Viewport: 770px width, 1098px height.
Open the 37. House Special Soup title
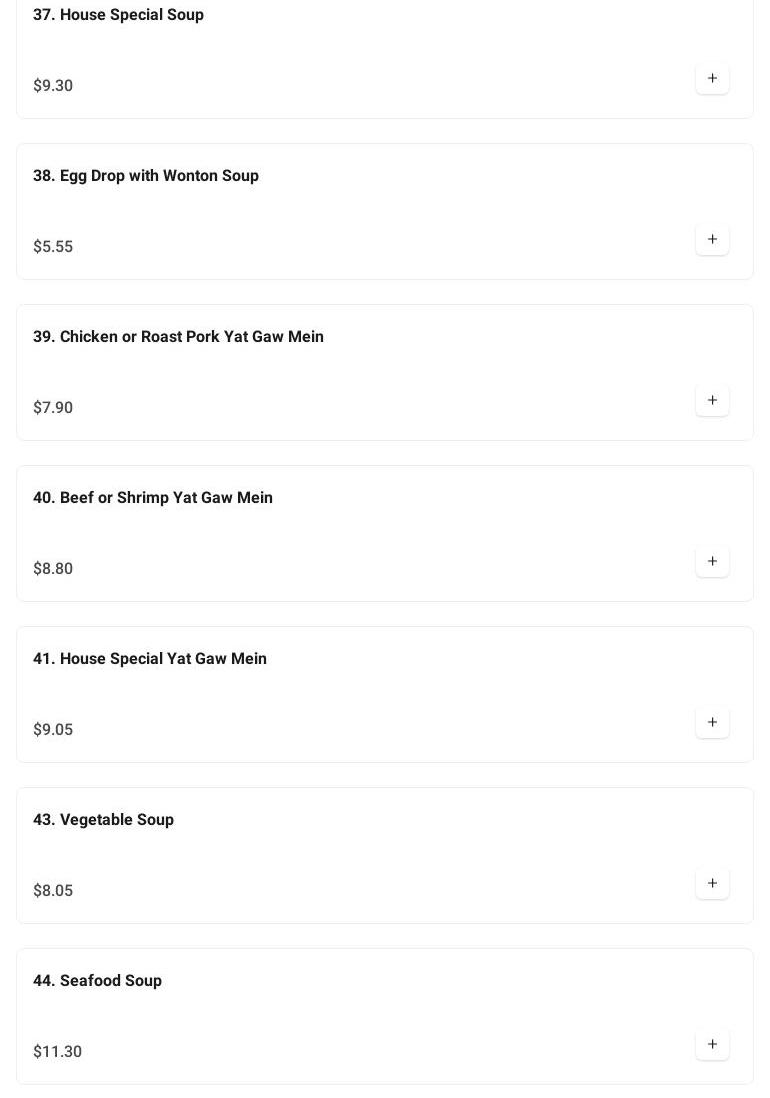[118, 15]
